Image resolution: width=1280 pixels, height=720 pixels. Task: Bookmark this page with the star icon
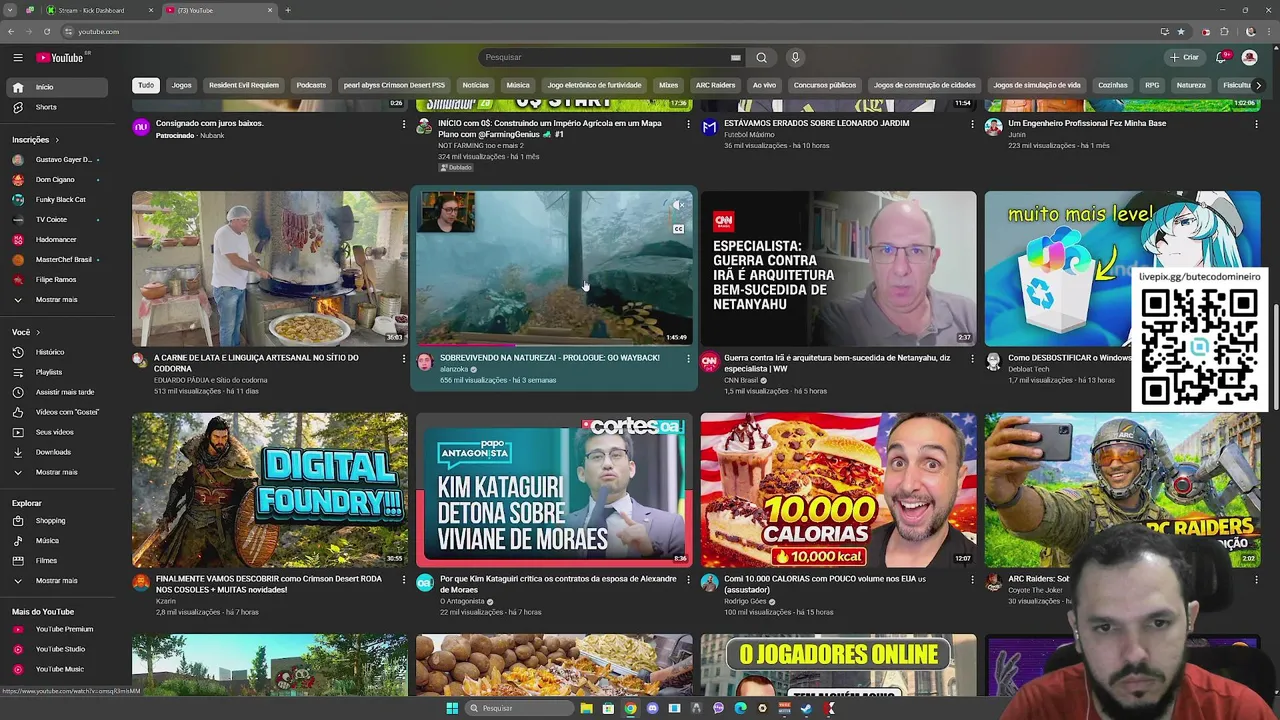pos(1181,32)
